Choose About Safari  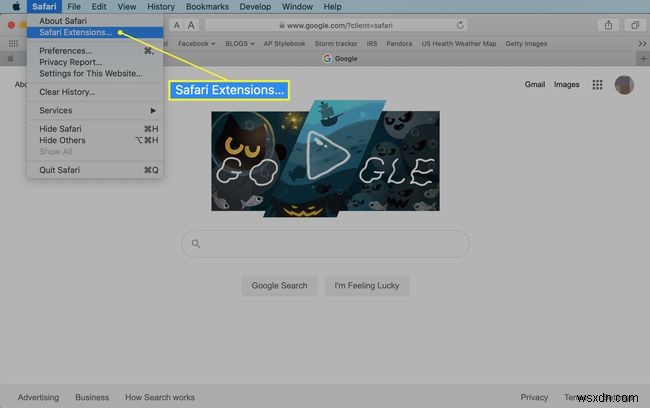pos(95,21)
